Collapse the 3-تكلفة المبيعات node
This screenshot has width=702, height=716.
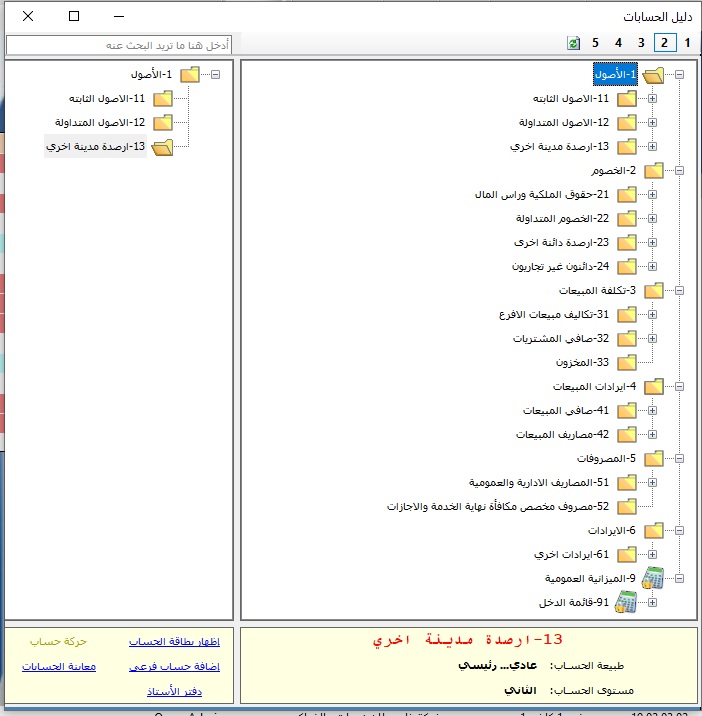[679, 291]
